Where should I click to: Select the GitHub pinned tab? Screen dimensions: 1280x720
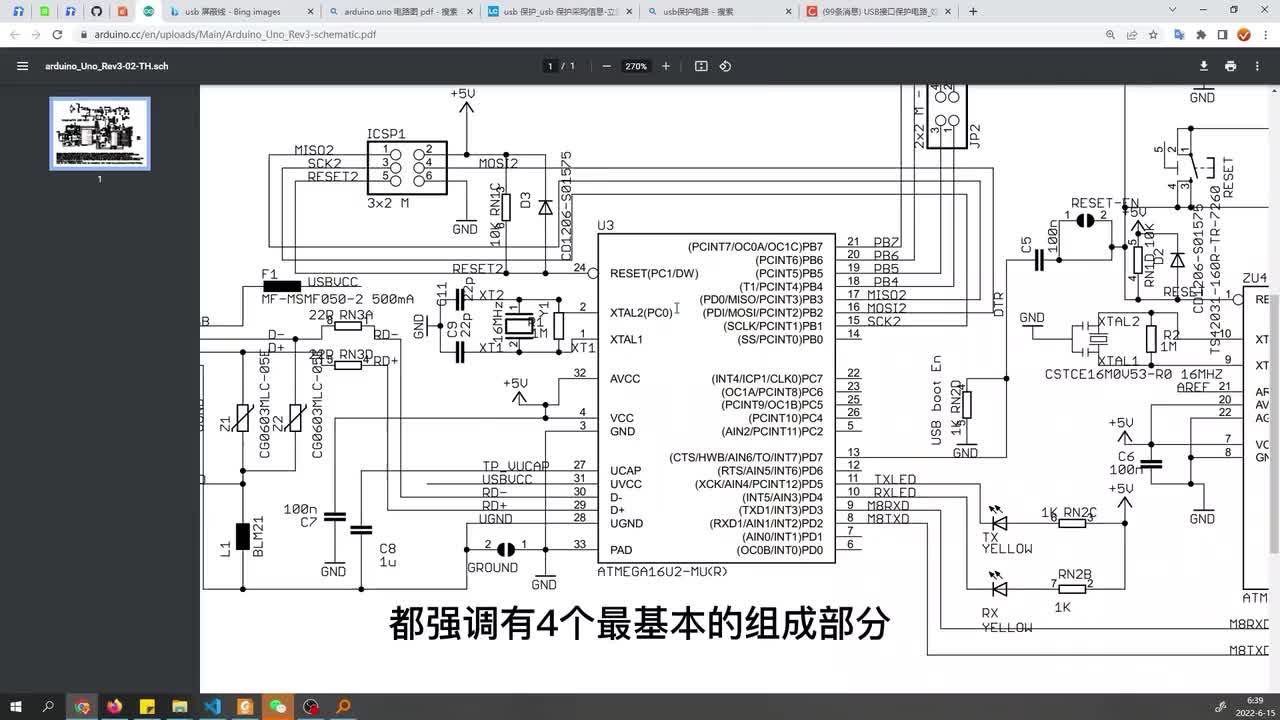[x=96, y=11]
